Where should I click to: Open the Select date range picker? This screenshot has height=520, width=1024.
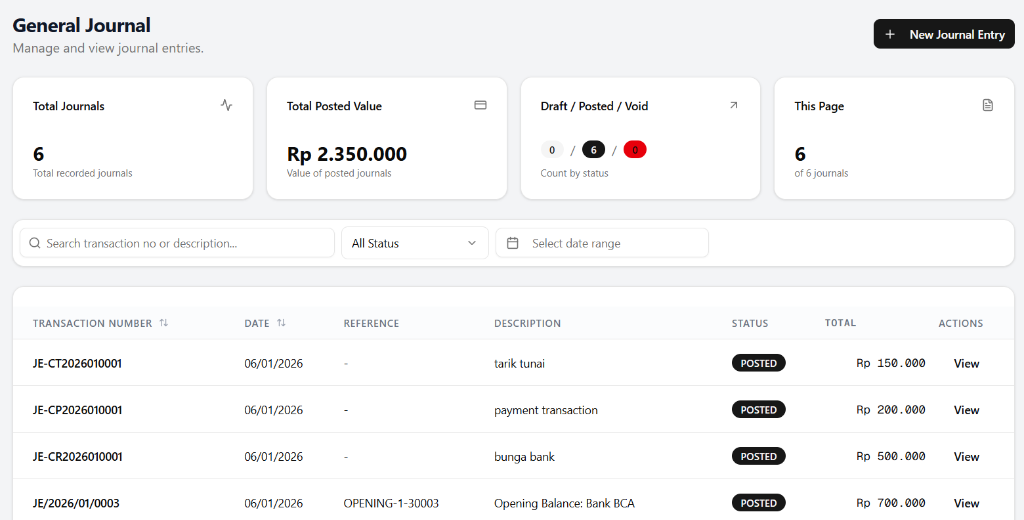[x=602, y=243]
